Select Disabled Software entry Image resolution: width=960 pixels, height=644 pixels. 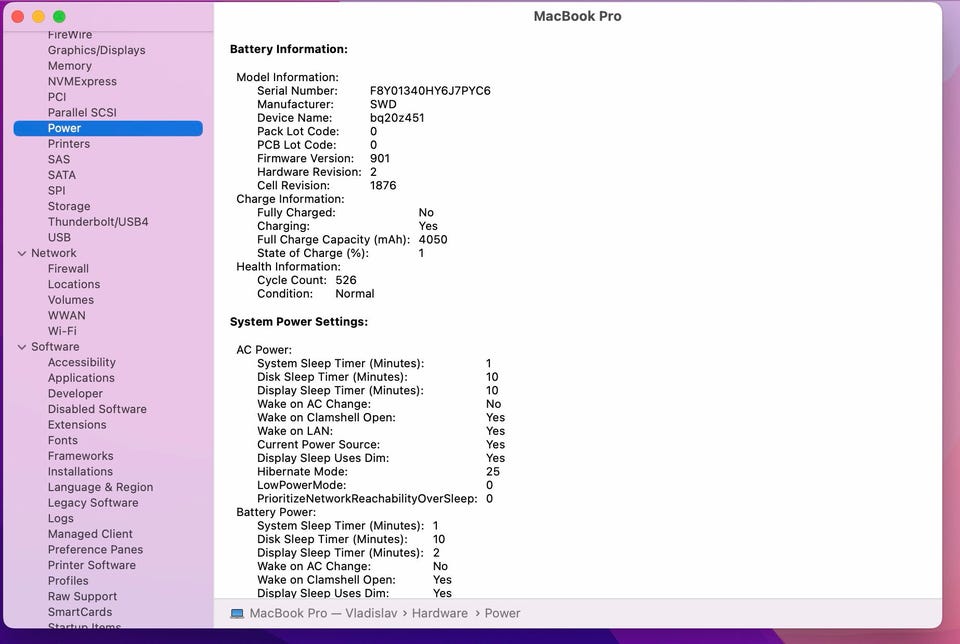[97, 409]
